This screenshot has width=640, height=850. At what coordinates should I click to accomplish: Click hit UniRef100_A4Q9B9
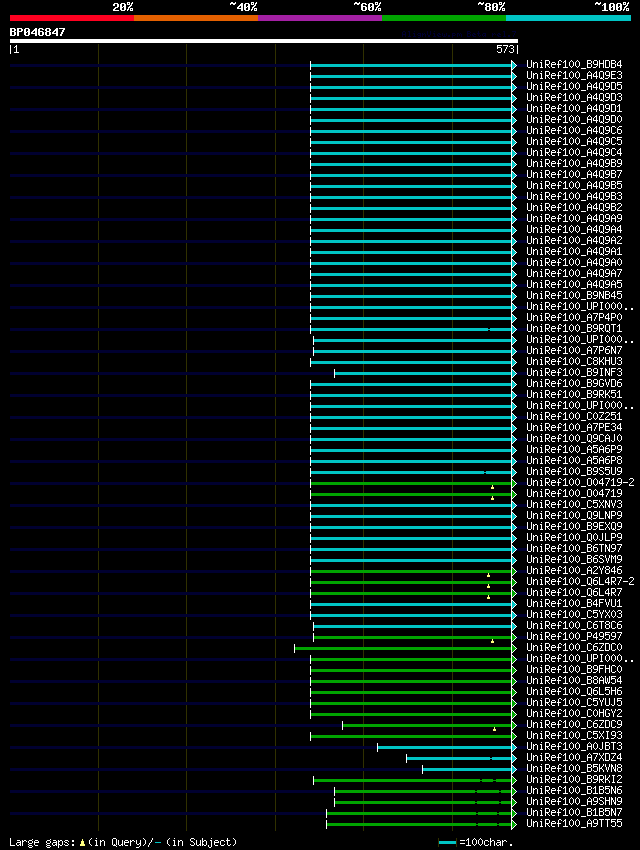pos(574,163)
